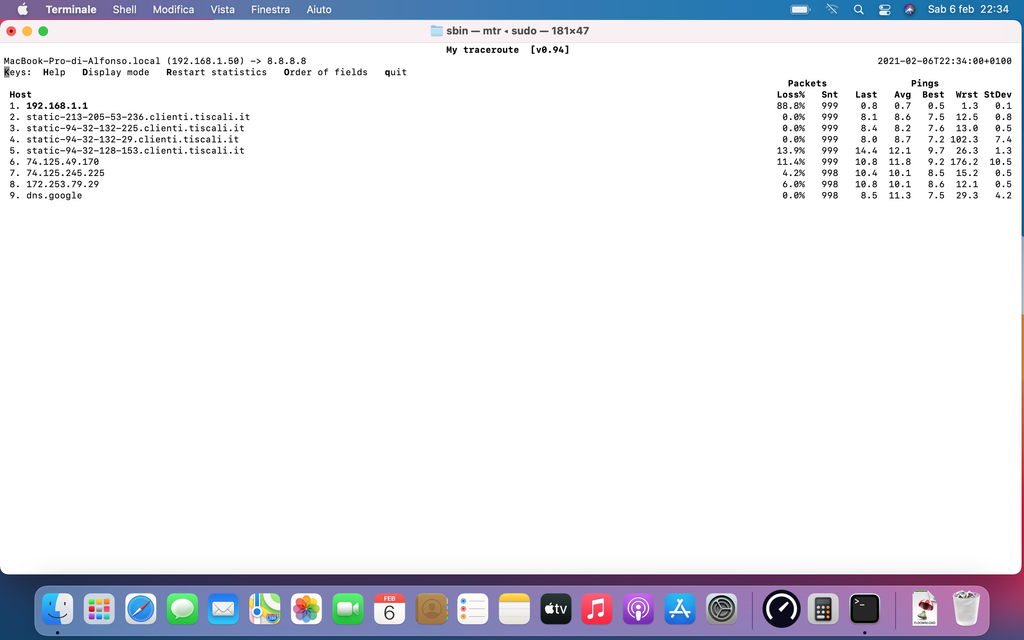Open the battery status menu
This screenshot has height=640, width=1024.
click(800, 9)
